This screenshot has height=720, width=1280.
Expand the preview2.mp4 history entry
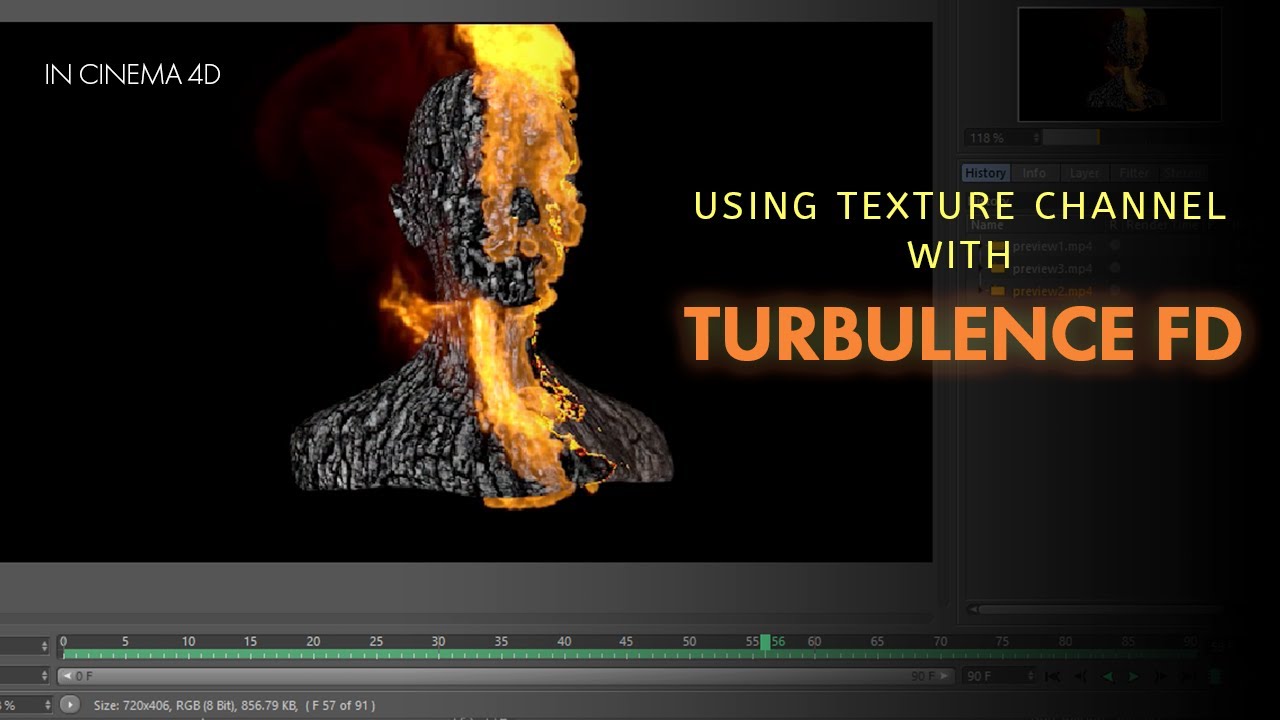981,292
